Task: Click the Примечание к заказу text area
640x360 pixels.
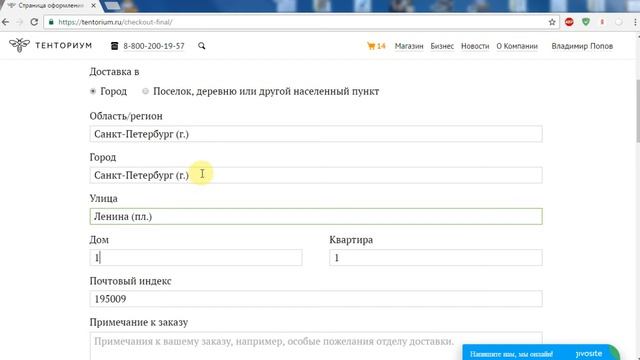Action: pos(316,347)
